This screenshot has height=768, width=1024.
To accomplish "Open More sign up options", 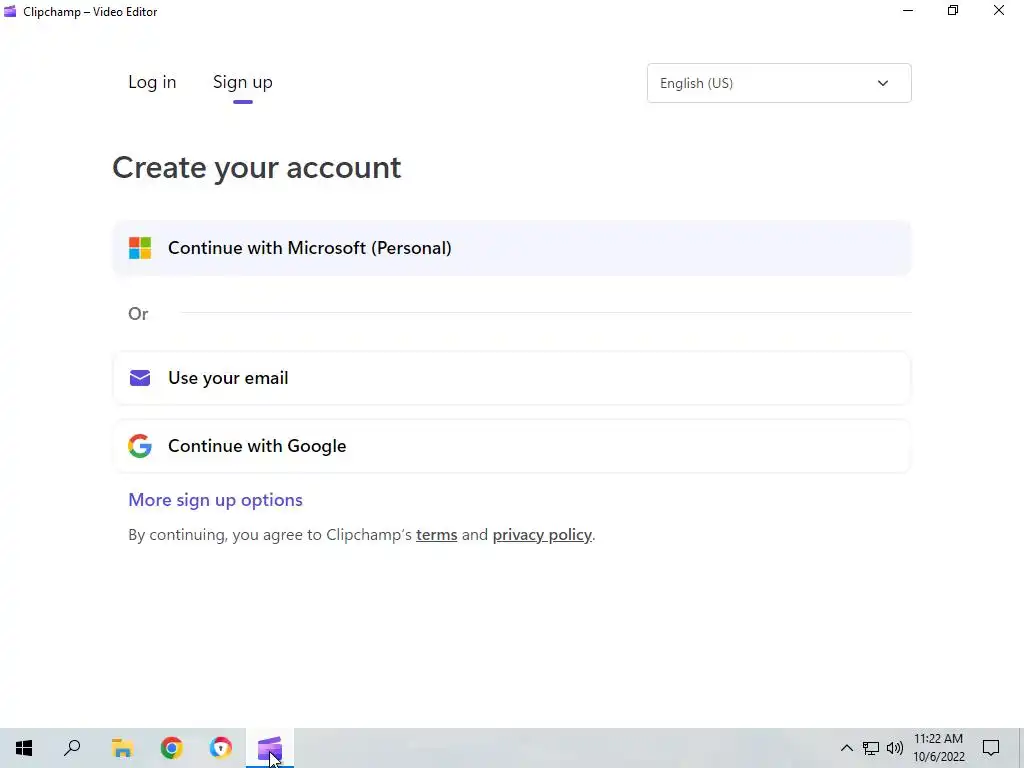I will pyautogui.click(x=216, y=500).
